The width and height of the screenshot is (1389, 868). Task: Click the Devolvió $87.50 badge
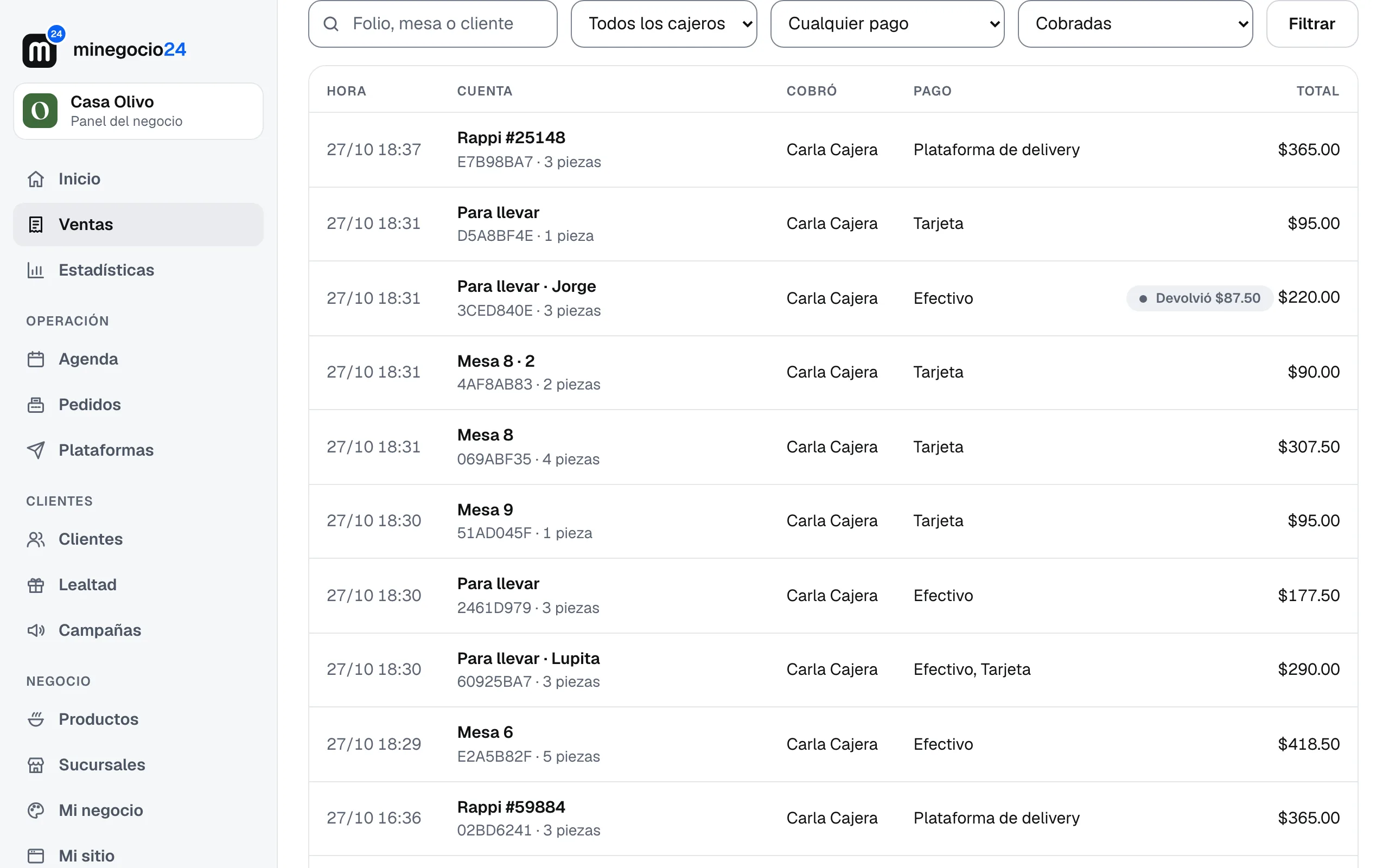pyautogui.click(x=1200, y=298)
